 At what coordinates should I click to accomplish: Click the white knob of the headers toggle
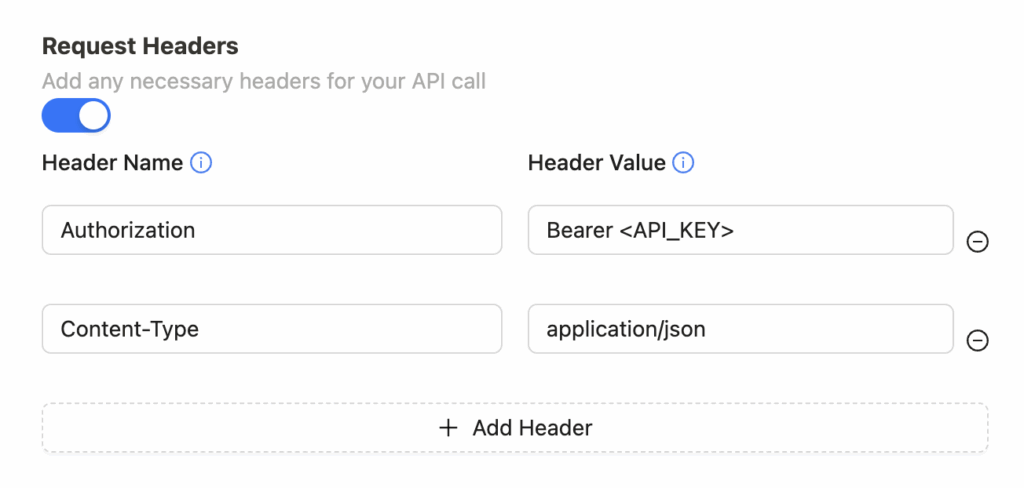[x=93, y=116]
